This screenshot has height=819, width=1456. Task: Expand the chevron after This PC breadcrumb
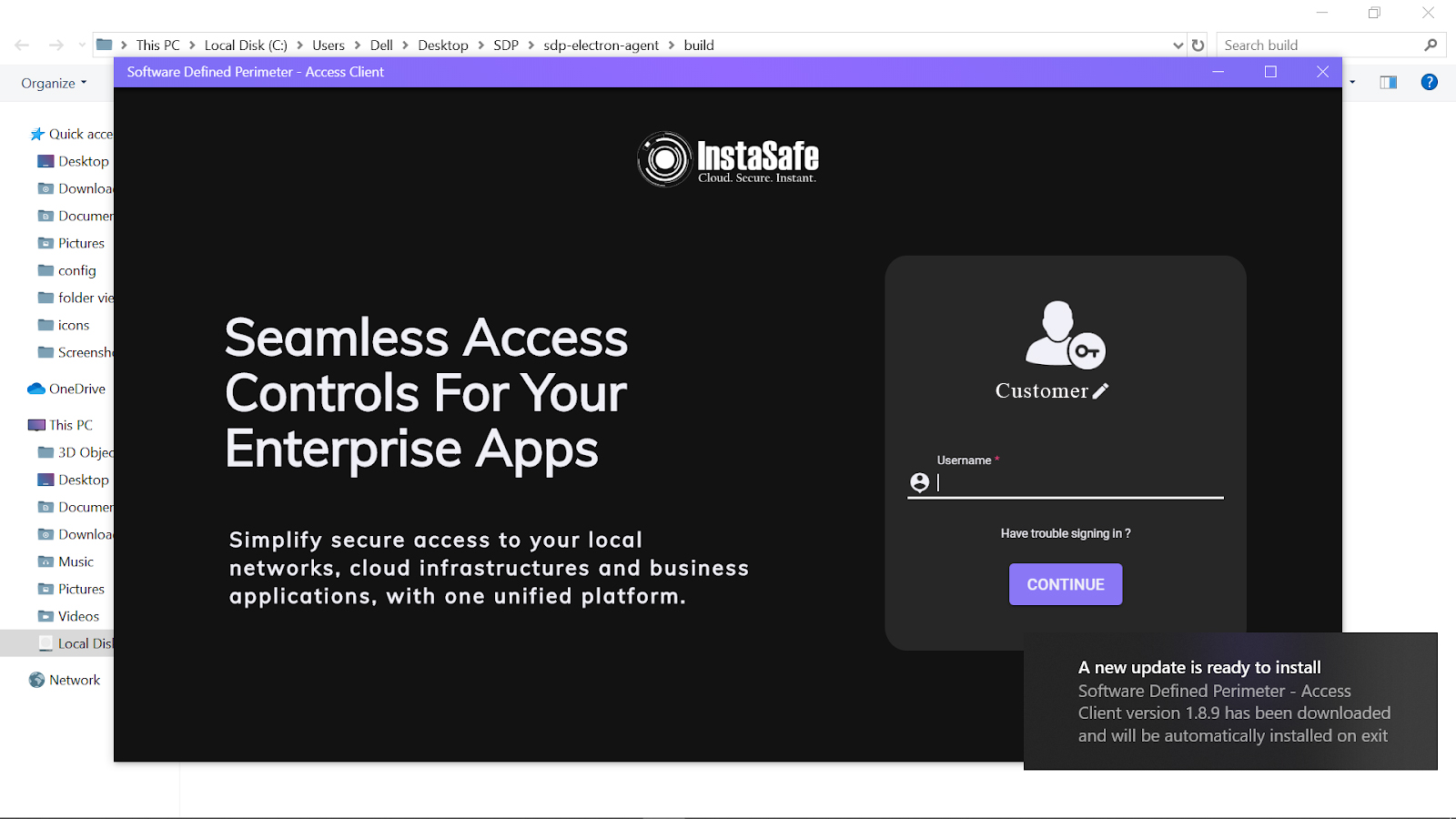click(x=192, y=45)
